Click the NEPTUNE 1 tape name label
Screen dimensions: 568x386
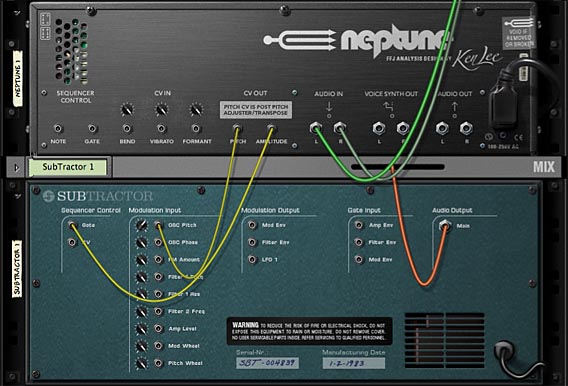(x=17, y=79)
